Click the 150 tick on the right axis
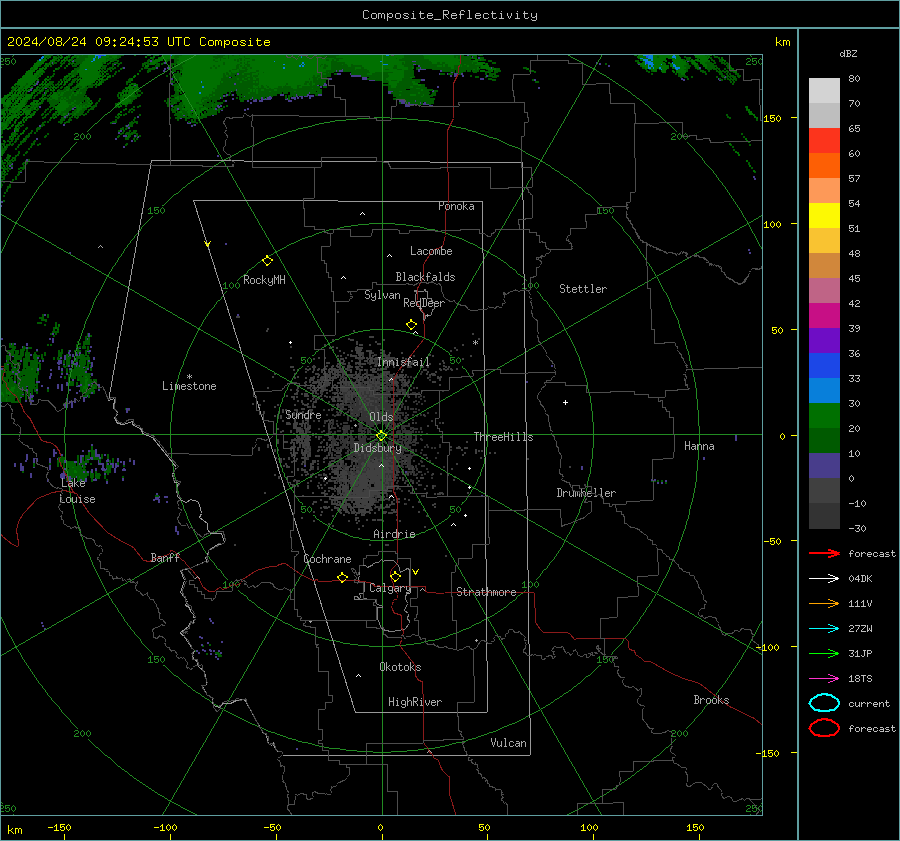Screen dimensions: 900x841 click(772, 118)
